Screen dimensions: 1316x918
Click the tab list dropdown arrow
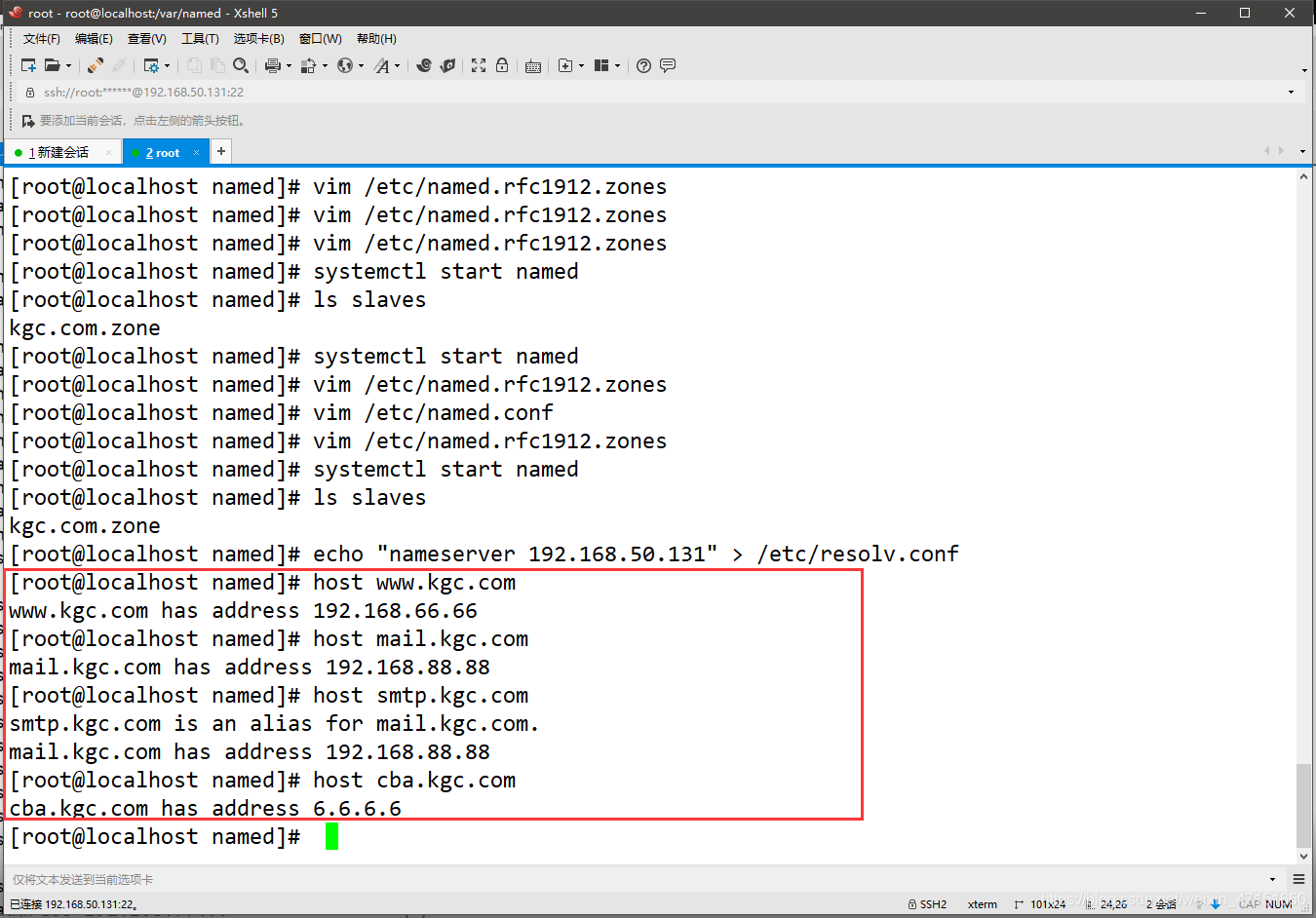pyautogui.click(x=1302, y=151)
